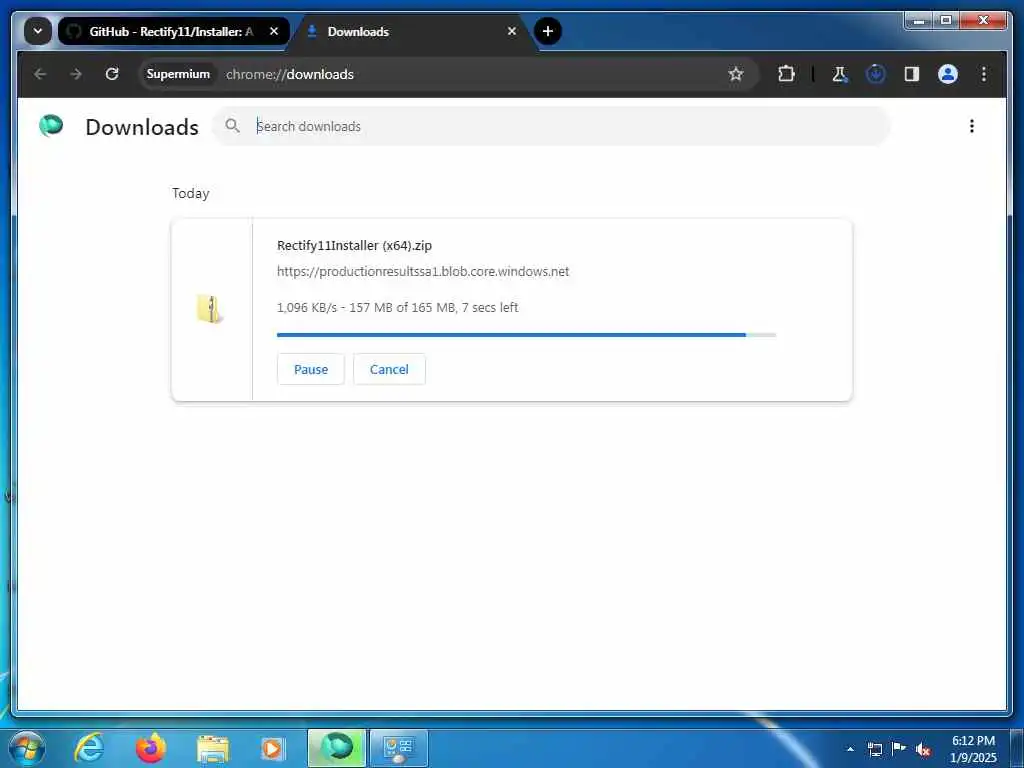Click the Supermium site info chip
Viewport: 1024px width, 768px height.
pos(178,74)
